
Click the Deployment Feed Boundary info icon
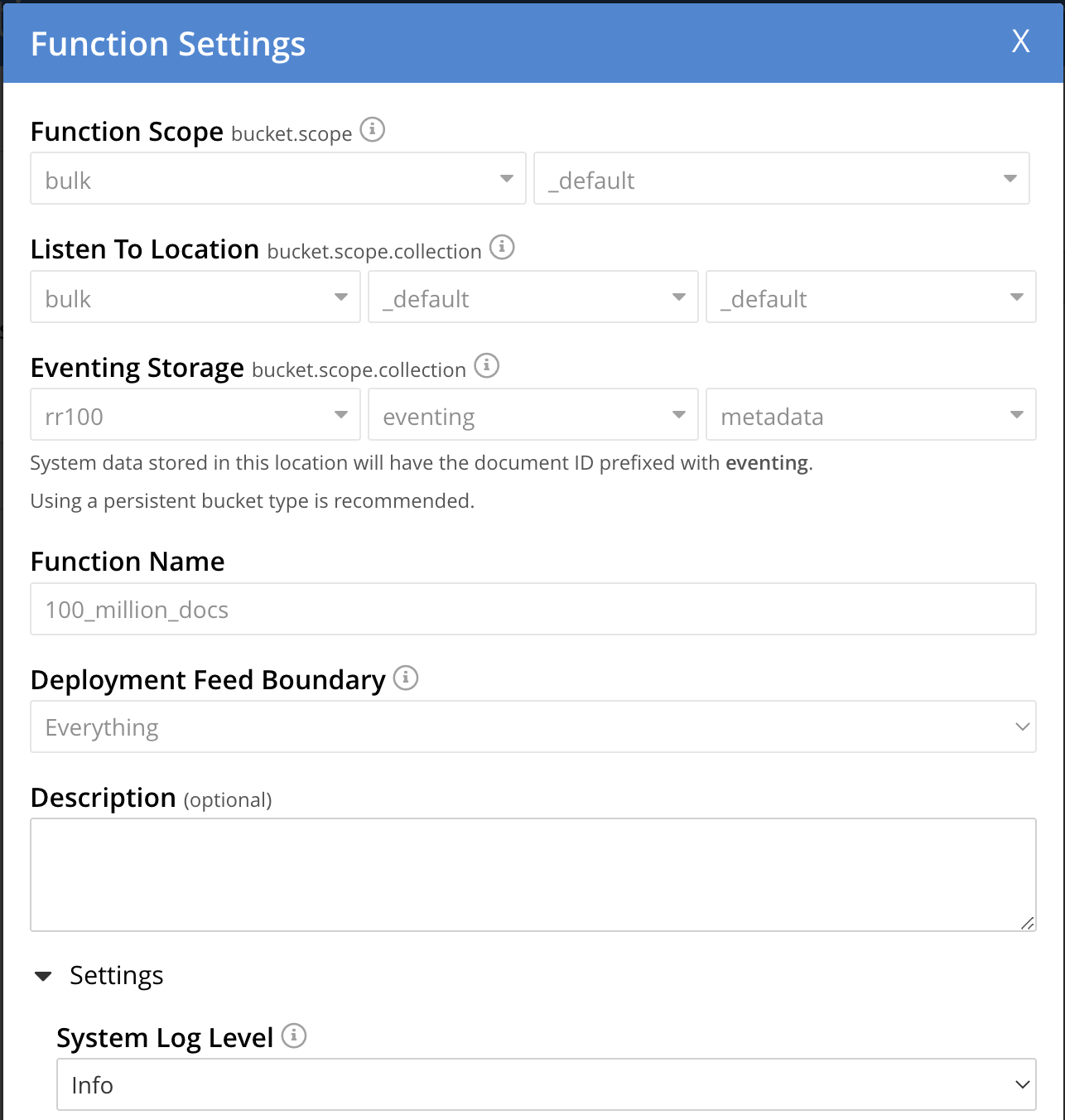pos(406,678)
